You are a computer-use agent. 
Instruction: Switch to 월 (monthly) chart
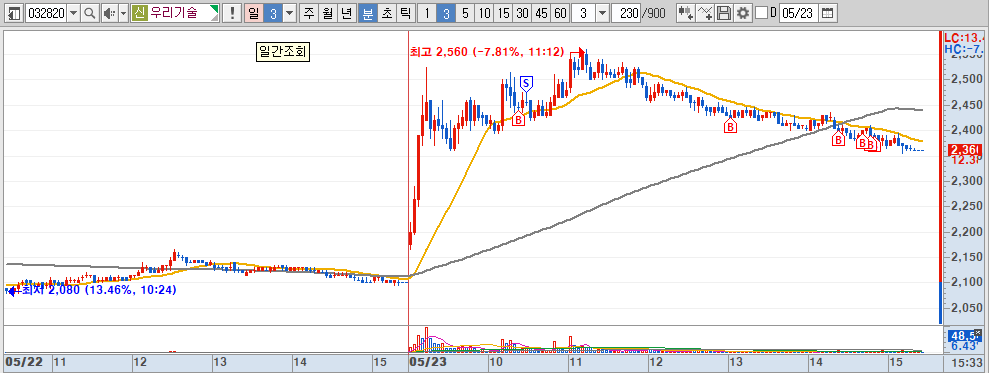pyautogui.click(x=327, y=13)
